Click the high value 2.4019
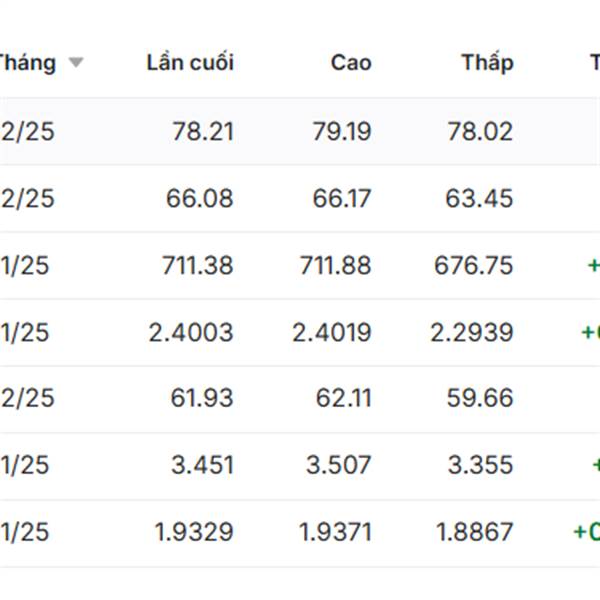The image size is (600, 600). [x=332, y=332]
